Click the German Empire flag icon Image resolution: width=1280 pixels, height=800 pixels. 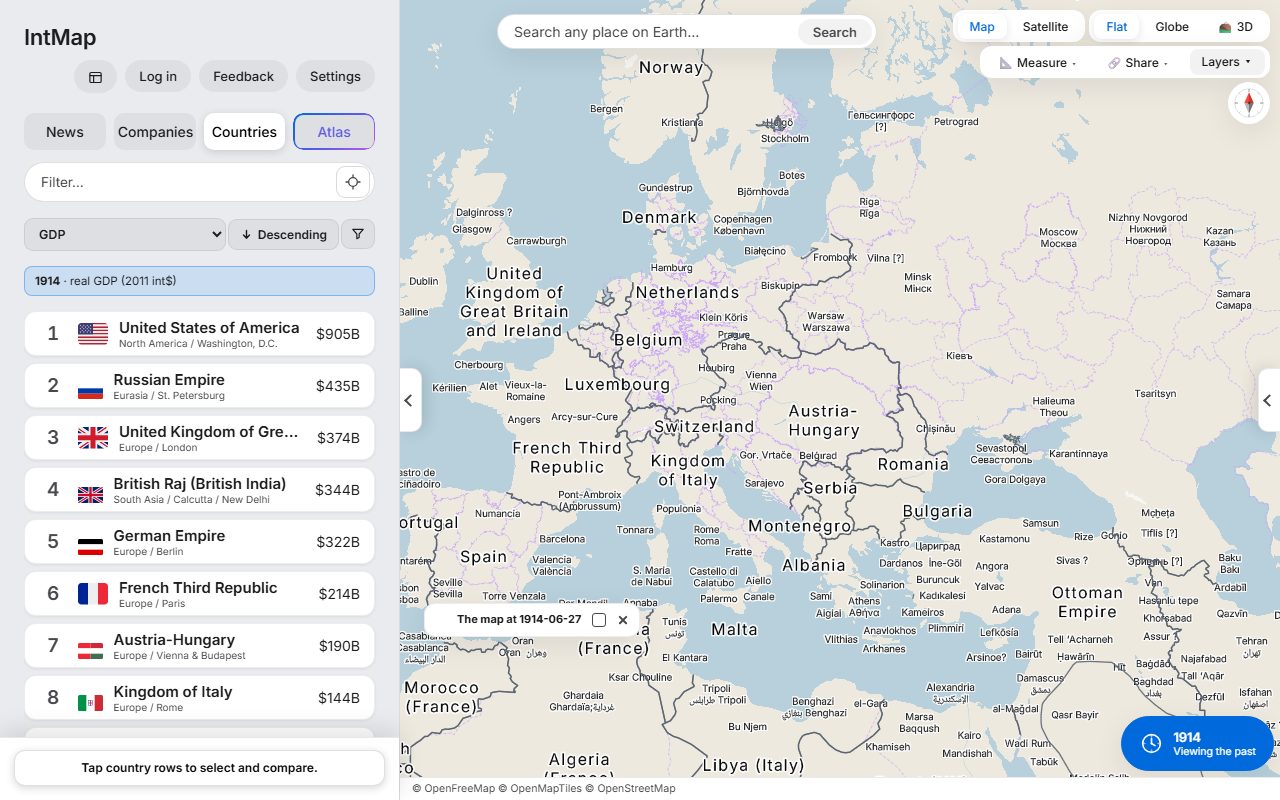91,547
